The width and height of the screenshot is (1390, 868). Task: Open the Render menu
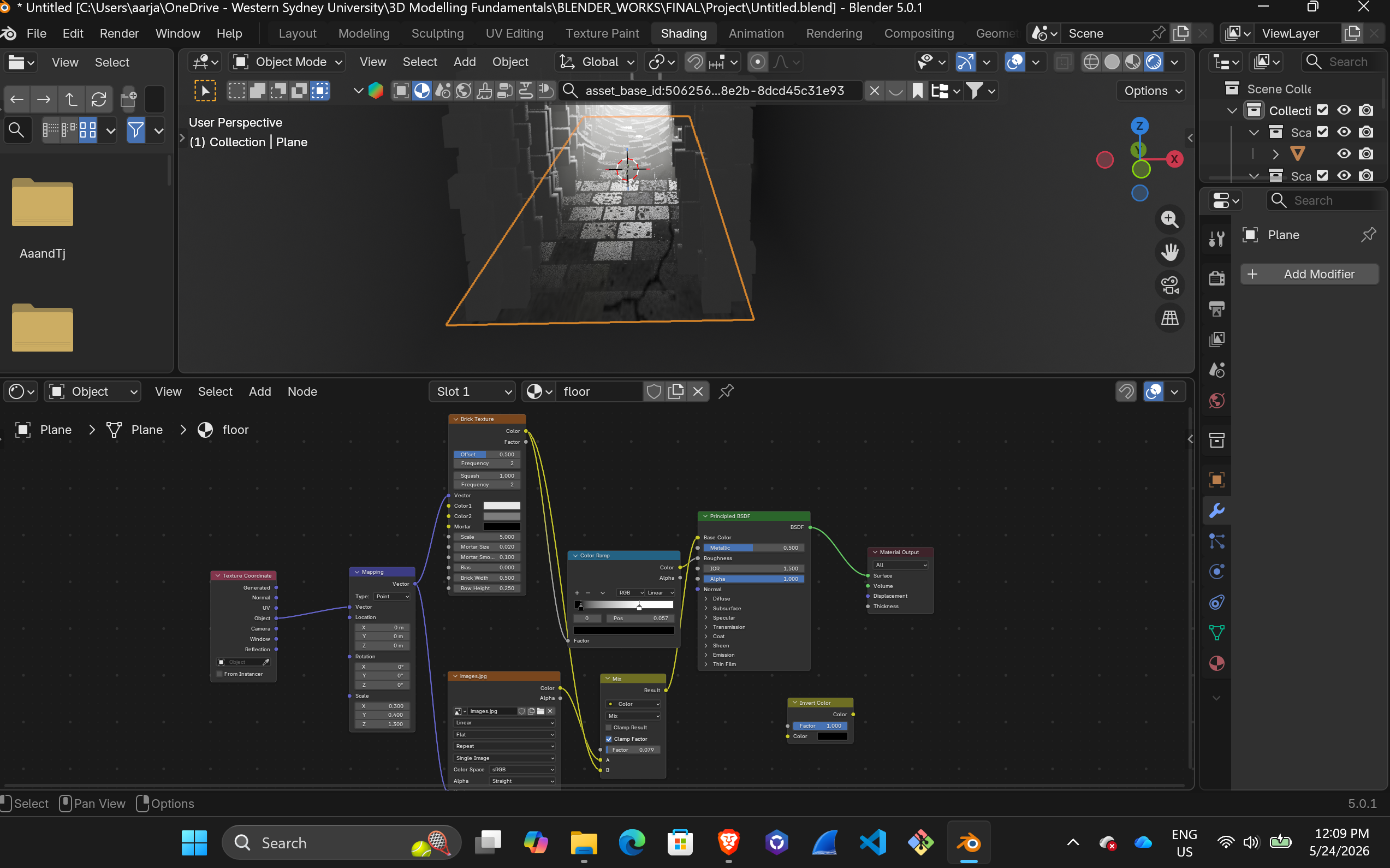(x=119, y=33)
